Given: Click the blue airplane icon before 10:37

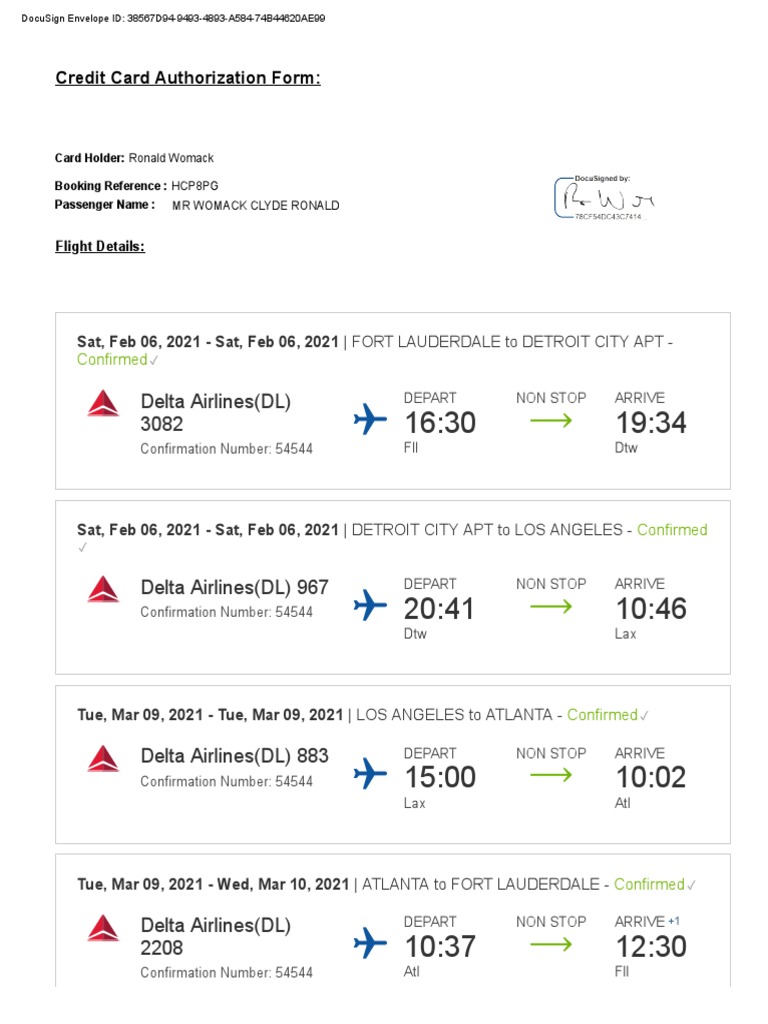Looking at the screenshot, I should [x=370, y=943].
